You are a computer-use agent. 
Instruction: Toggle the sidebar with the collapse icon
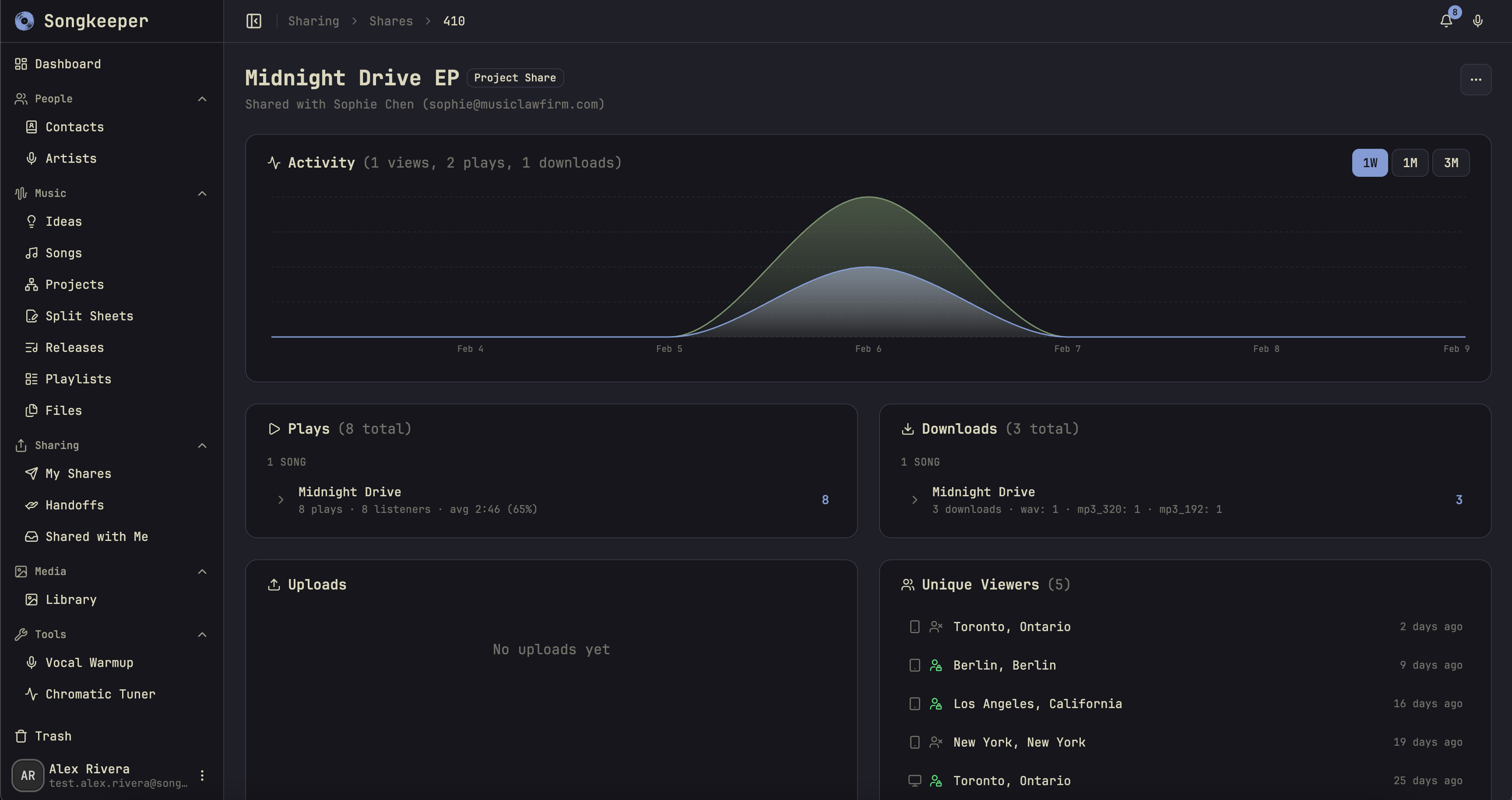253,21
